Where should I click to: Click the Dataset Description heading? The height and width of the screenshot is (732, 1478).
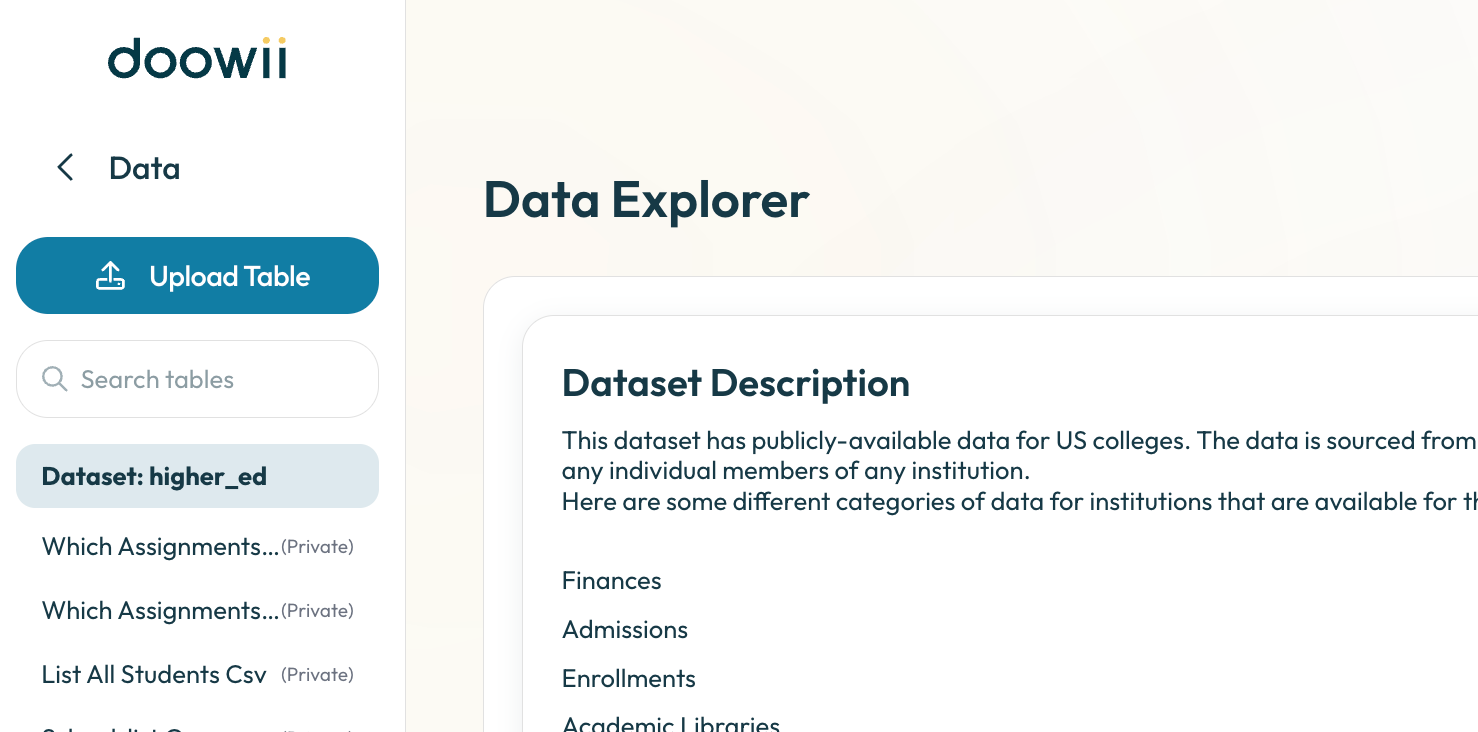(735, 383)
